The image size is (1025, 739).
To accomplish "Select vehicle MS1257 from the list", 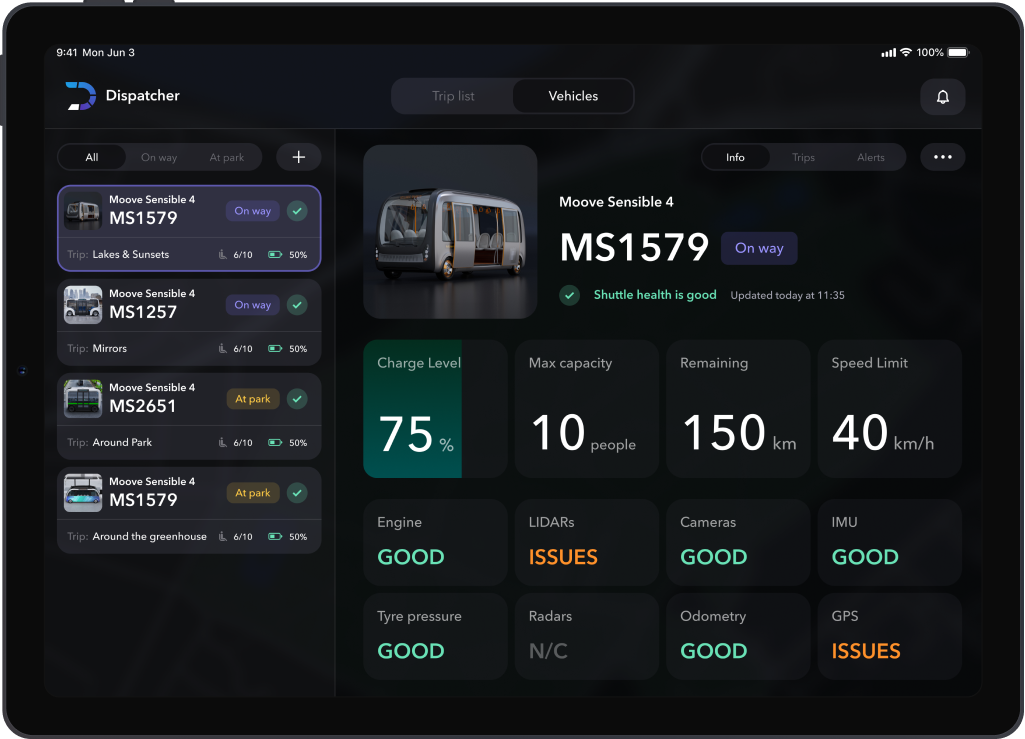I will coord(189,305).
